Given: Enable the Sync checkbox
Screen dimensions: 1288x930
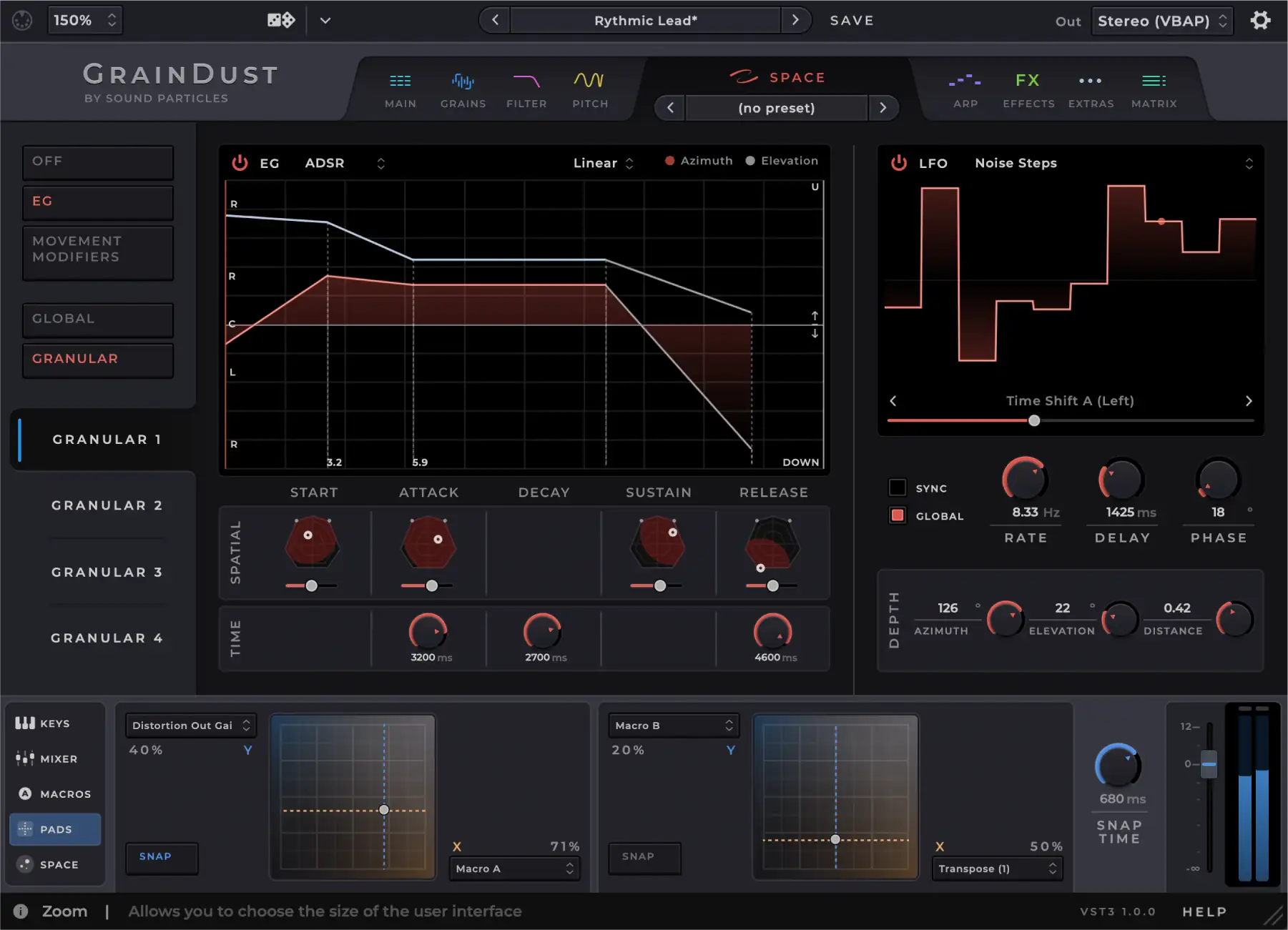Looking at the screenshot, I should point(898,487).
